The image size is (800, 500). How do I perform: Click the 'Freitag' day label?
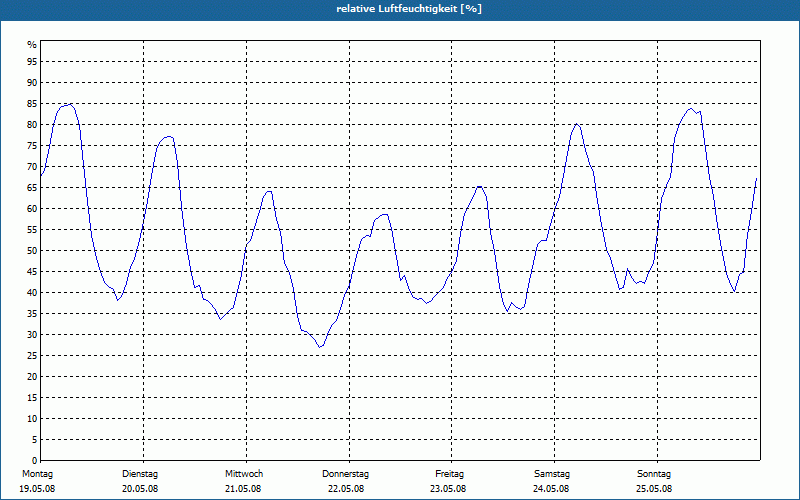tap(449, 474)
